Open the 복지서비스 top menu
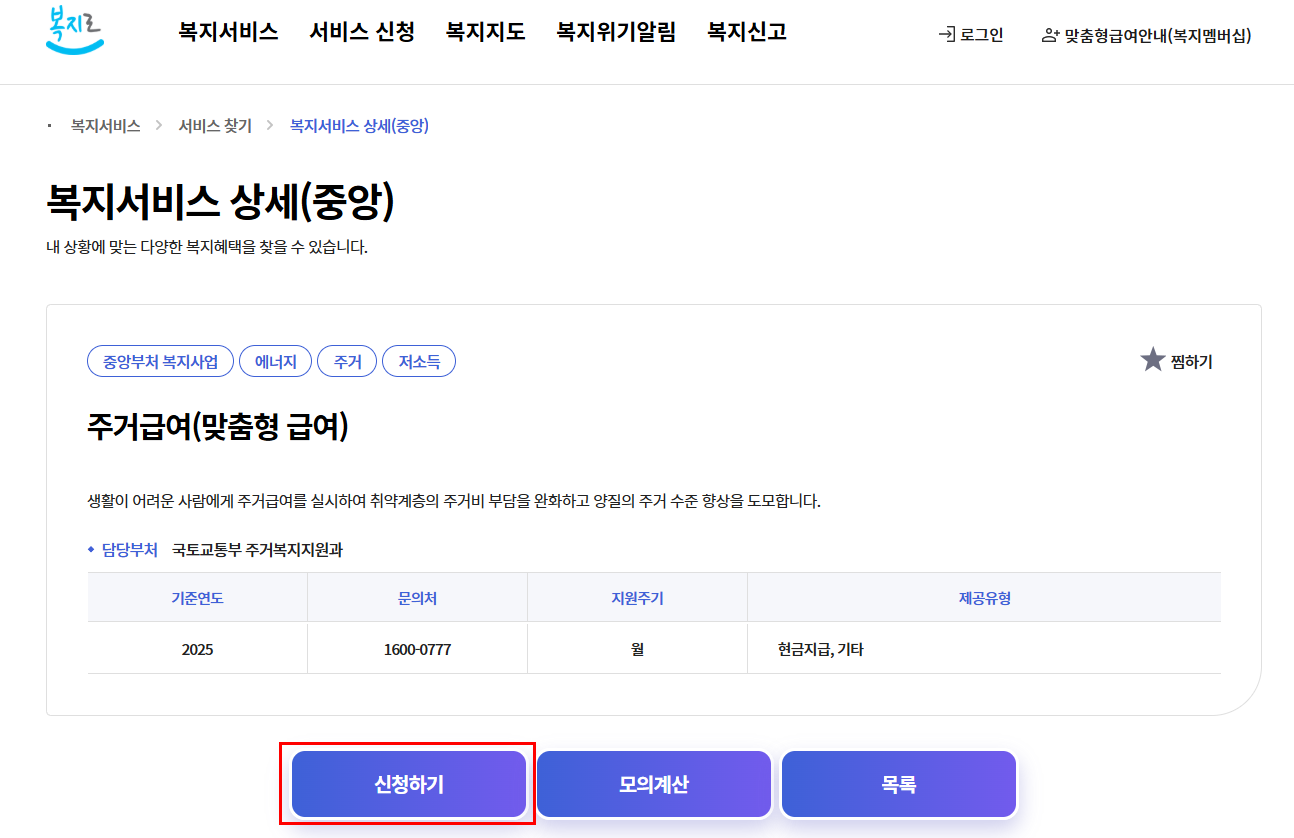The height and width of the screenshot is (838, 1294). pos(228,32)
